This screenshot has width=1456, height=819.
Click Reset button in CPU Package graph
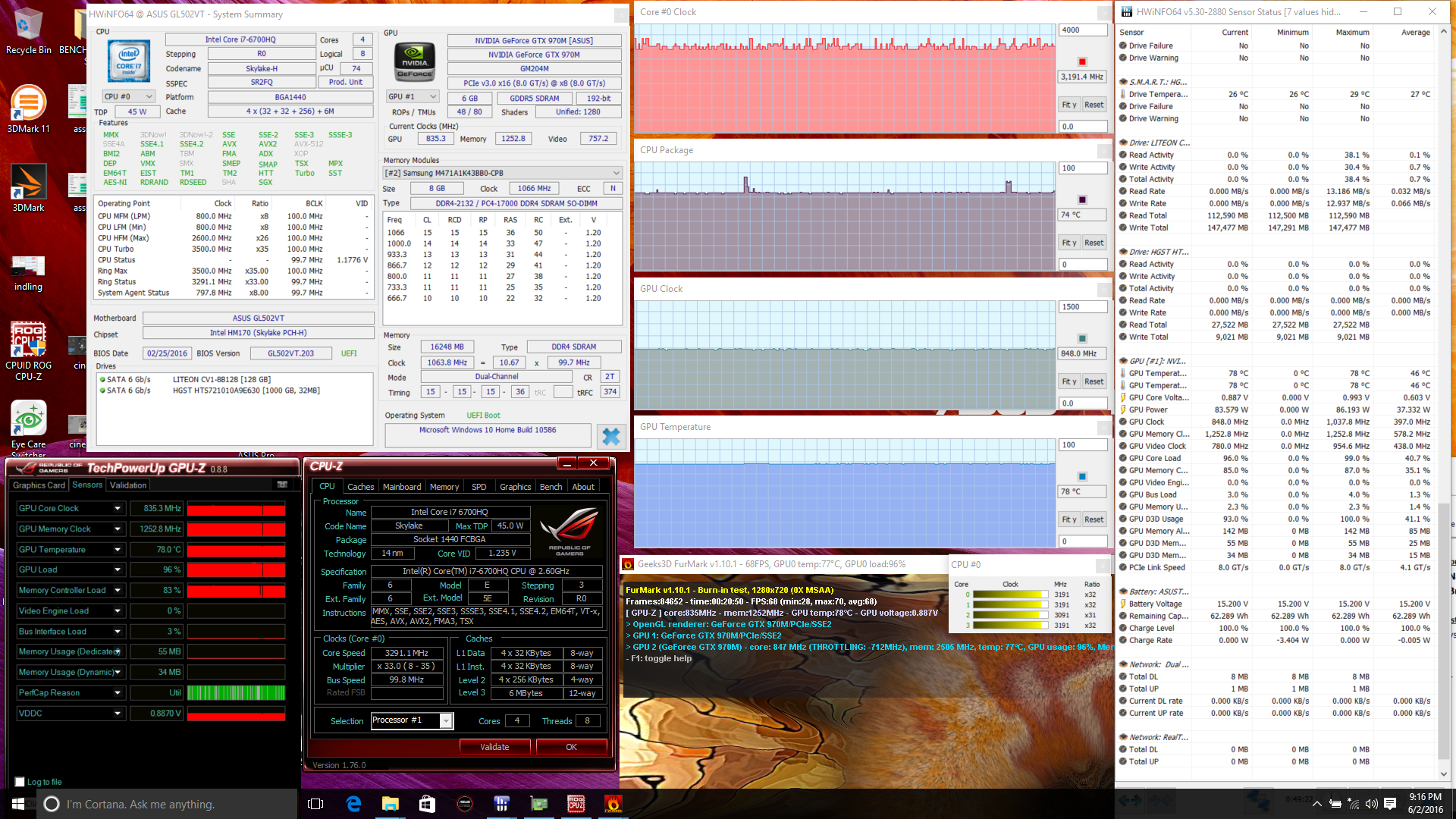(1094, 243)
